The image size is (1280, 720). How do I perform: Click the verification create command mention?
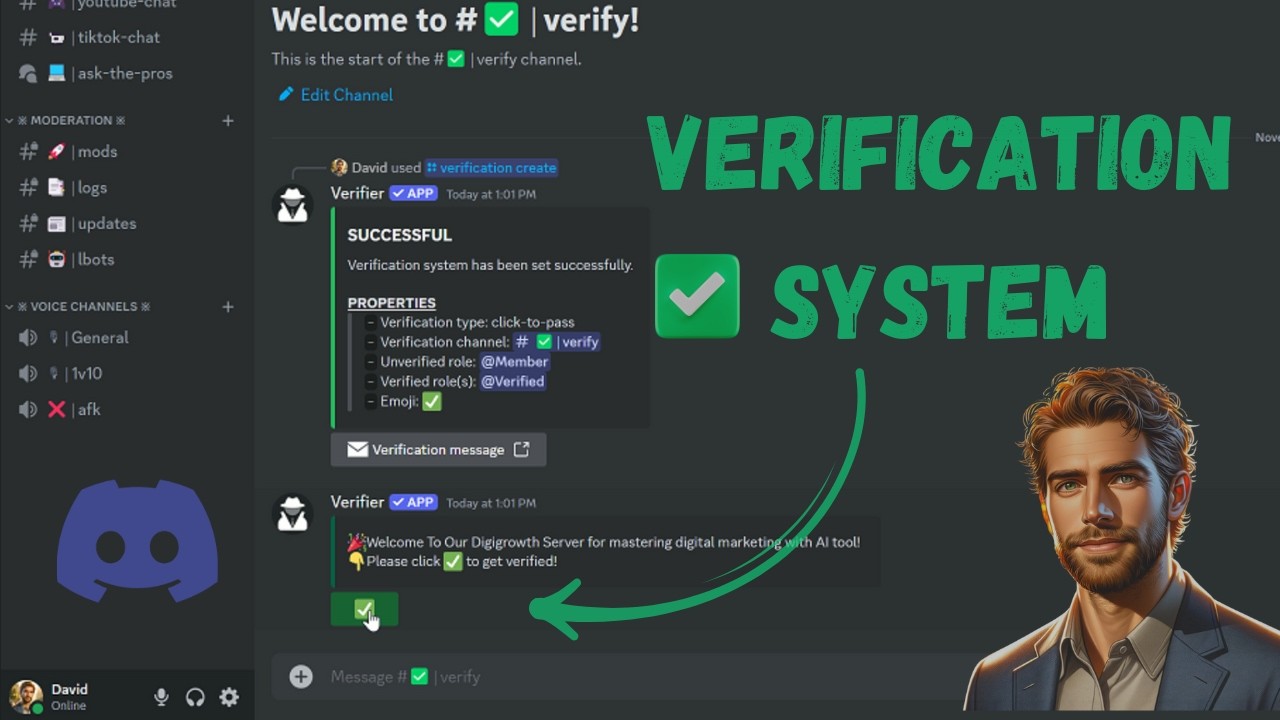(x=491, y=168)
